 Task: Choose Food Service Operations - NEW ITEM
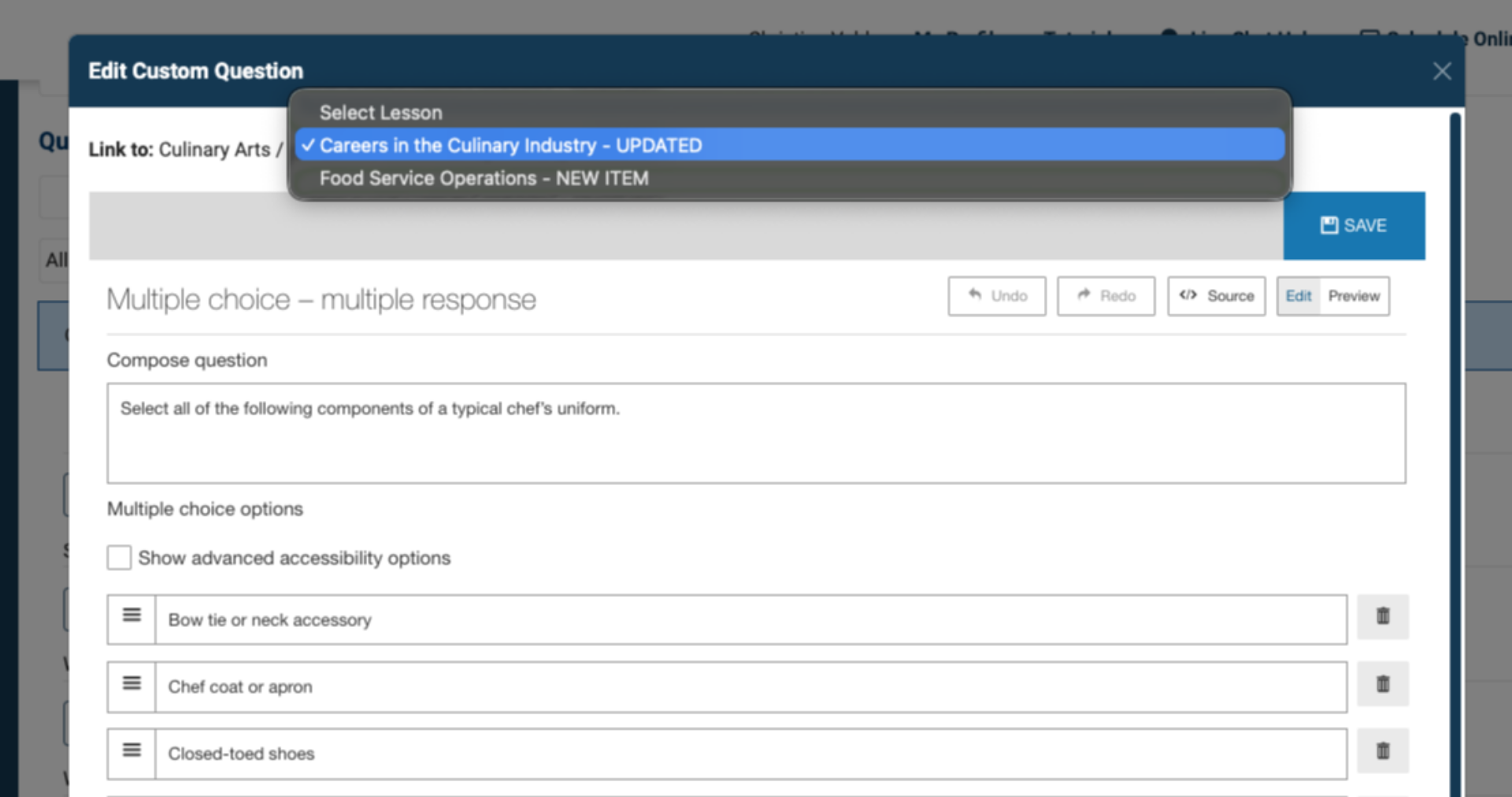[484, 179]
